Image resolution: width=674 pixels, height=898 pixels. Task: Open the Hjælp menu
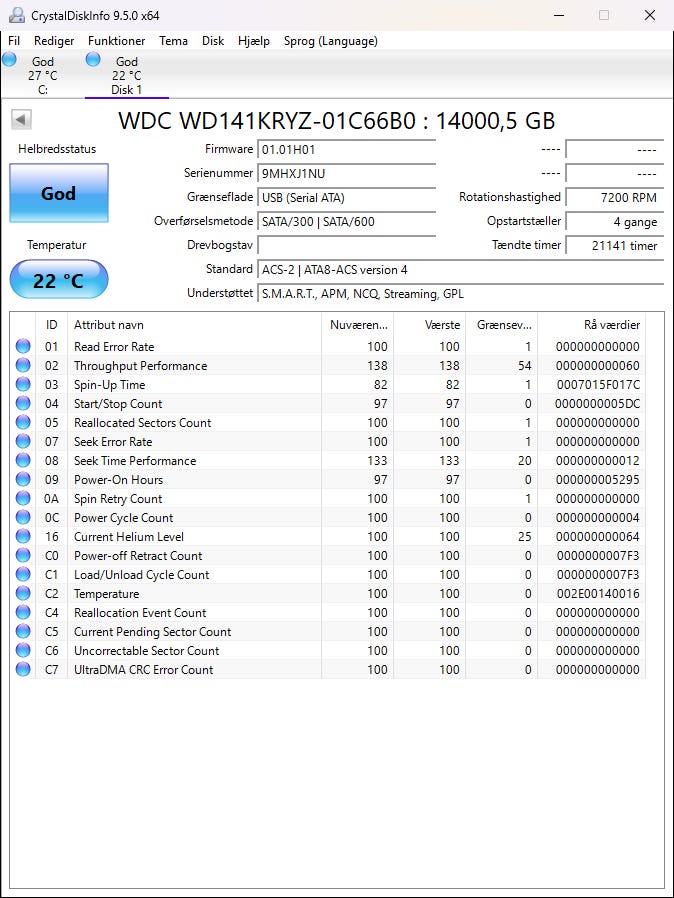254,41
